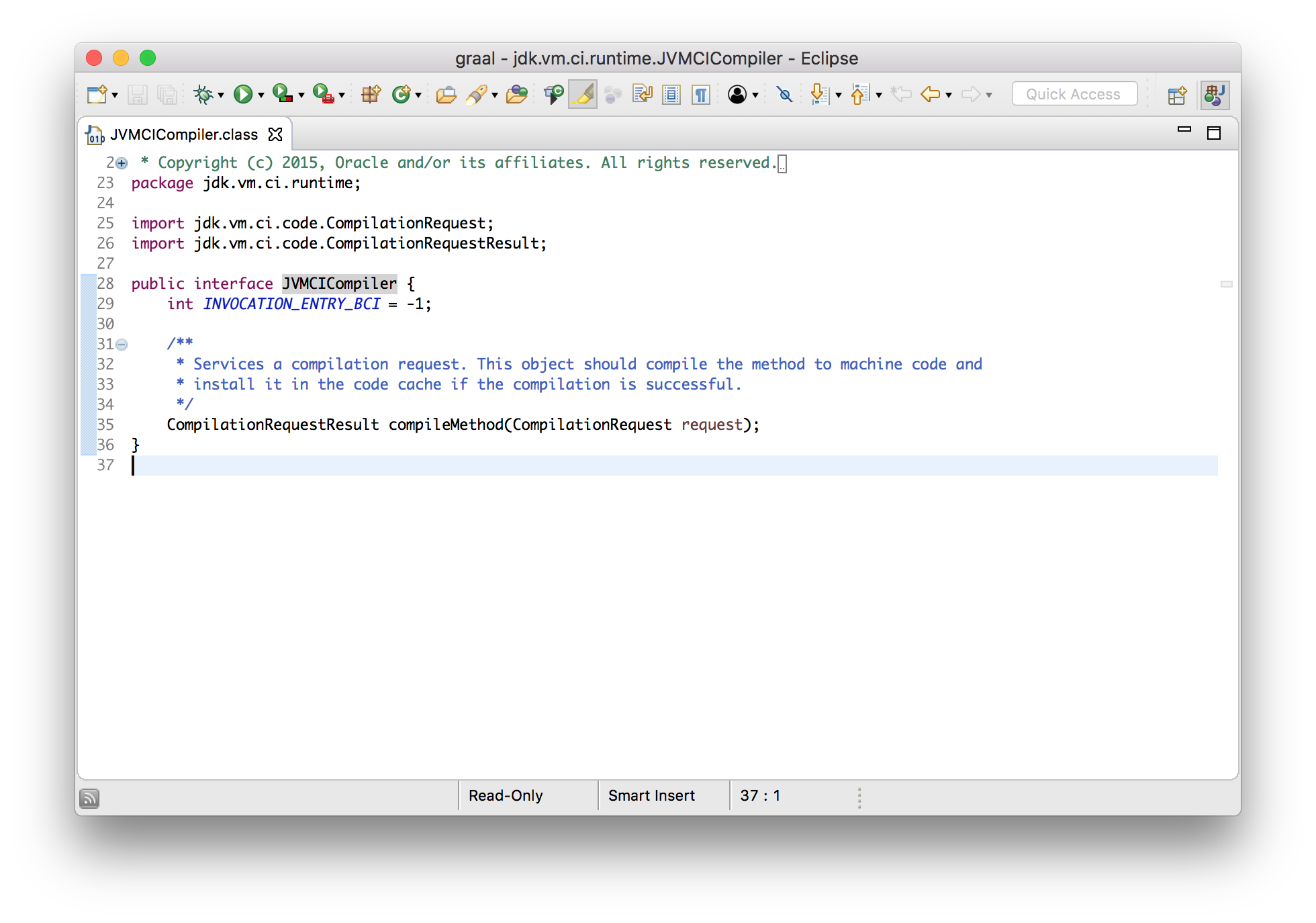This screenshot has width=1316, height=923.
Task: Start debugging with the bug icon
Action: (x=203, y=94)
